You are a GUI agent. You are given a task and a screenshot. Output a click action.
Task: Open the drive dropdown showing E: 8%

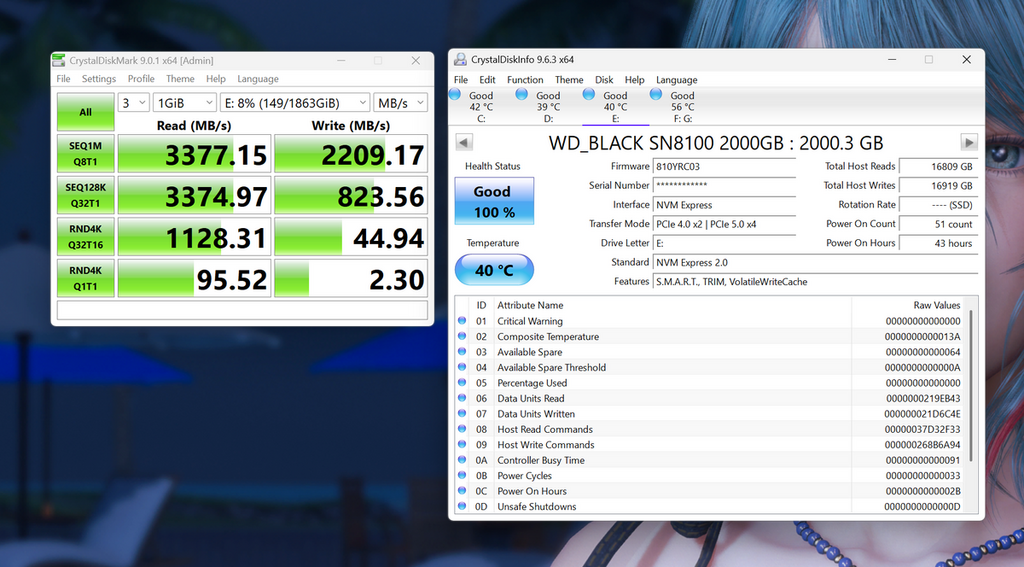[x=295, y=103]
